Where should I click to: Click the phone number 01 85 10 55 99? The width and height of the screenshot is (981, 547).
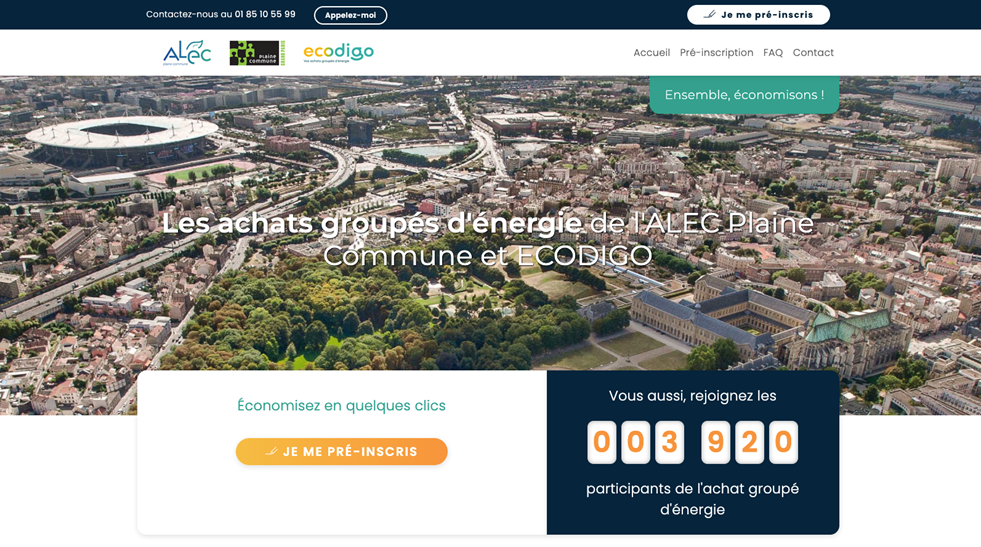(265, 15)
